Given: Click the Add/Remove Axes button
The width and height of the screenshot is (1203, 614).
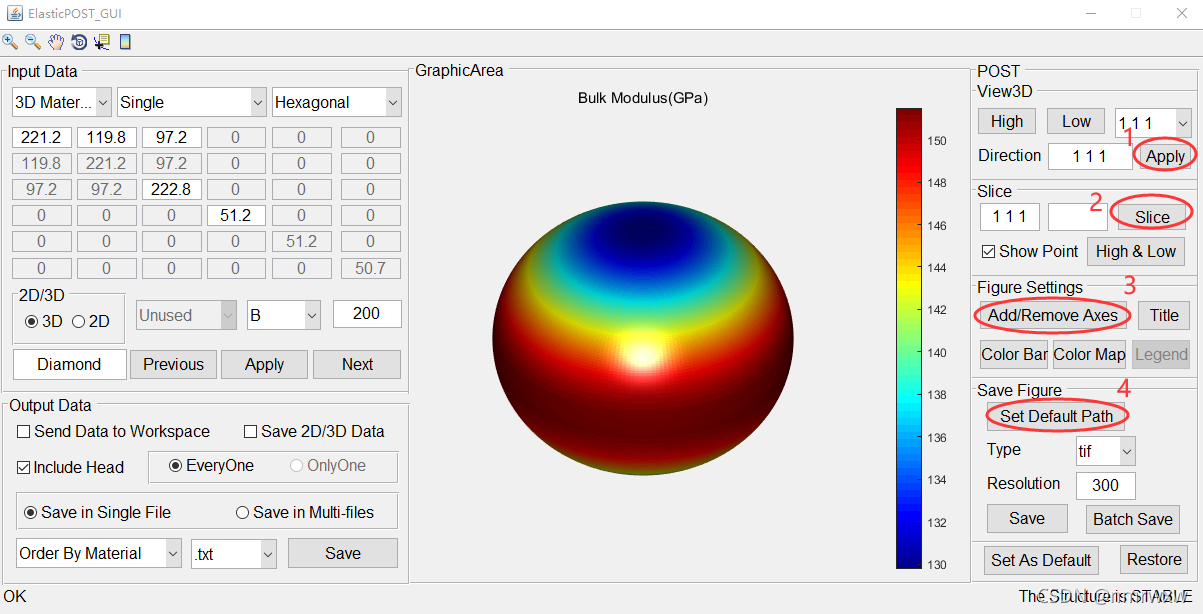Looking at the screenshot, I should click(1053, 315).
